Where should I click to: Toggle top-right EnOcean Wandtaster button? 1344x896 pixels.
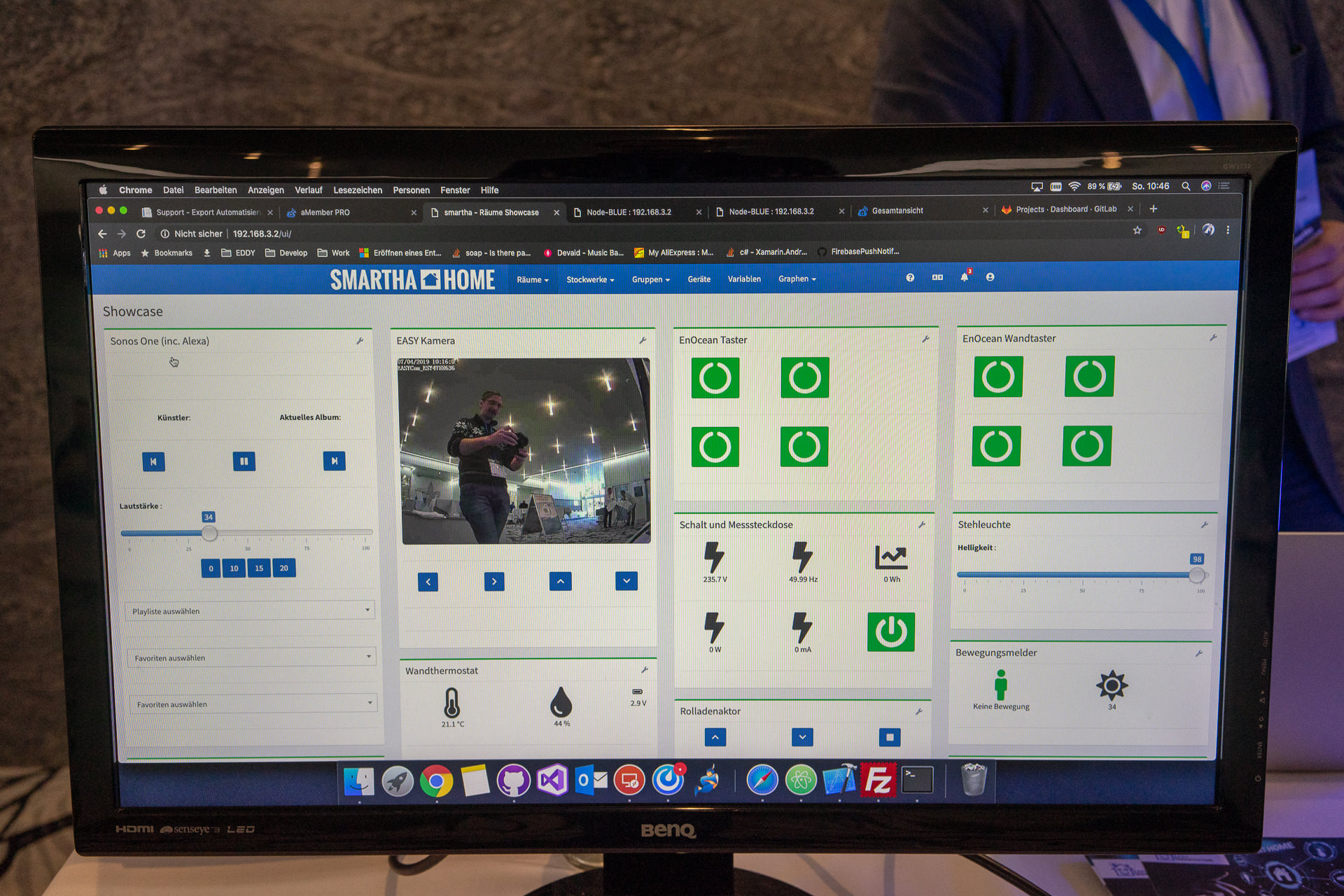1090,376
